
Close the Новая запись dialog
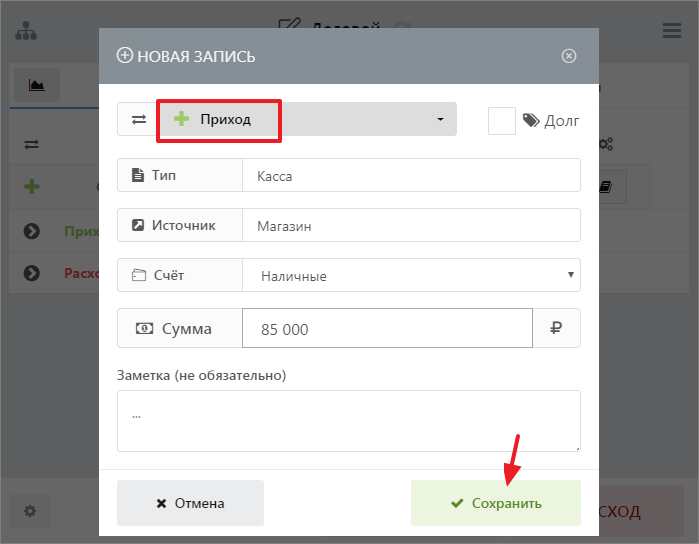(x=569, y=56)
